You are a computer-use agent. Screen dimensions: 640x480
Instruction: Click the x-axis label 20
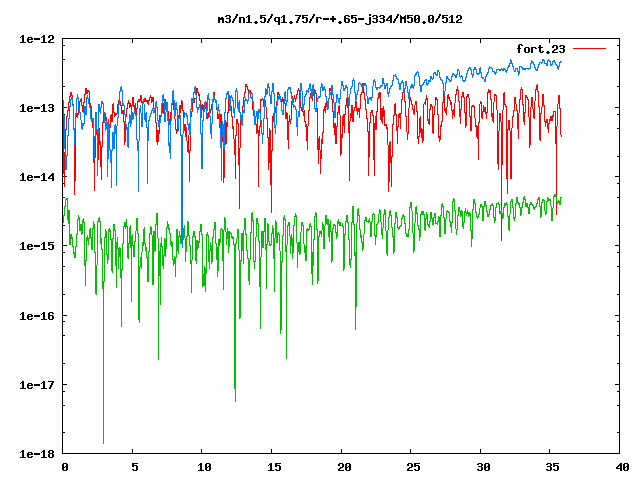point(344,467)
